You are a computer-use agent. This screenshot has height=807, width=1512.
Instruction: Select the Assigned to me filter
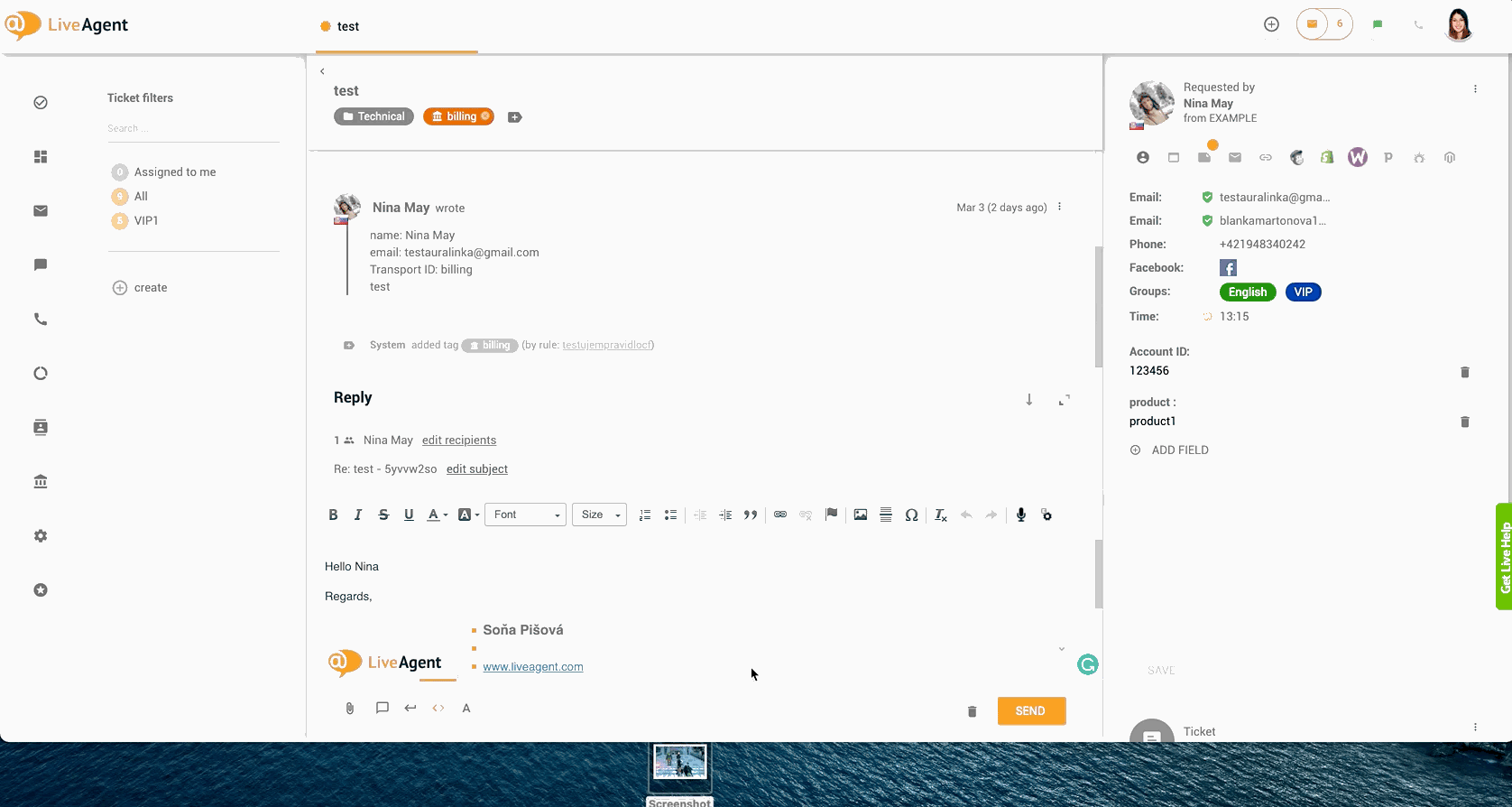coord(175,172)
